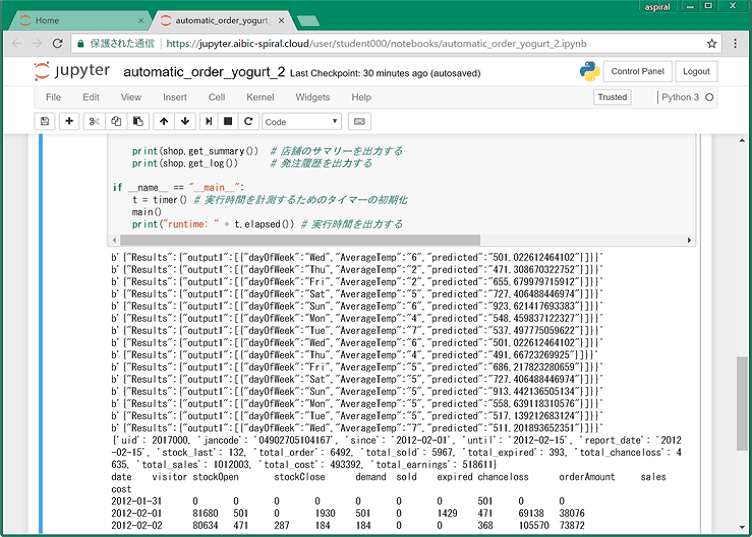Open the Cell menu
This screenshot has width=752, height=537.
click(216, 97)
